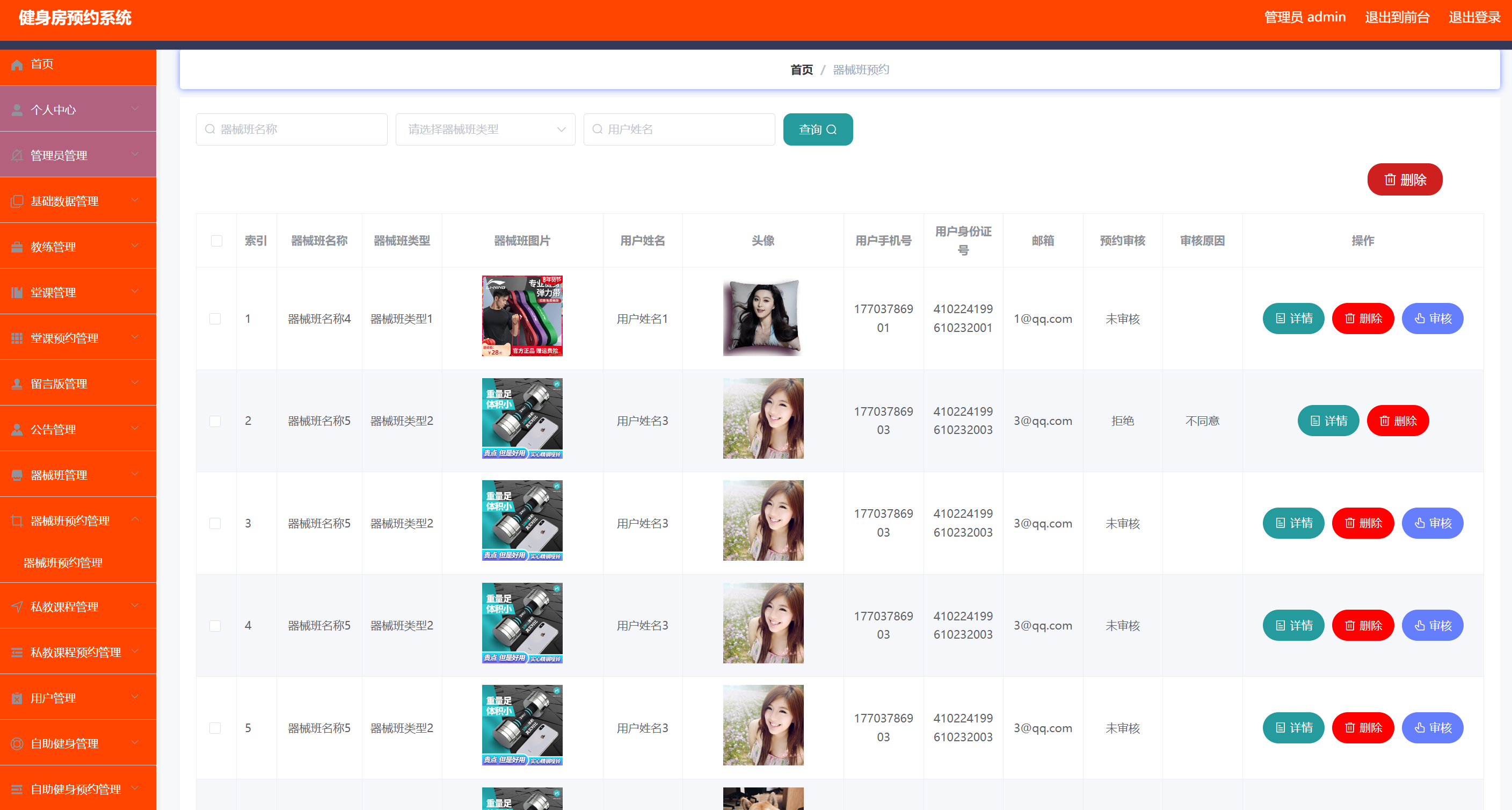Open the 留言版管理 sidebar menu
The width and height of the screenshot is (1512, 810).
click(78, 384)
